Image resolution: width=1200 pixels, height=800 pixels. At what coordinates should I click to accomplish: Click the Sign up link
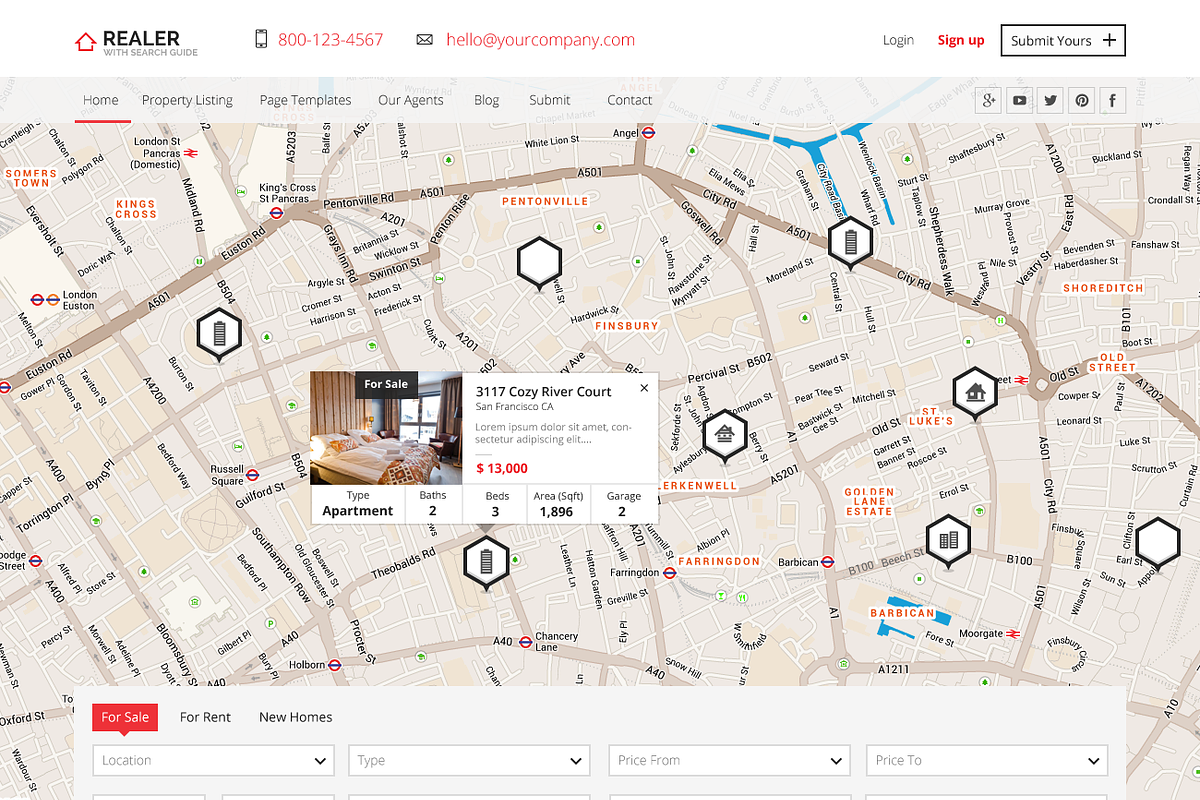click(961, 40)
